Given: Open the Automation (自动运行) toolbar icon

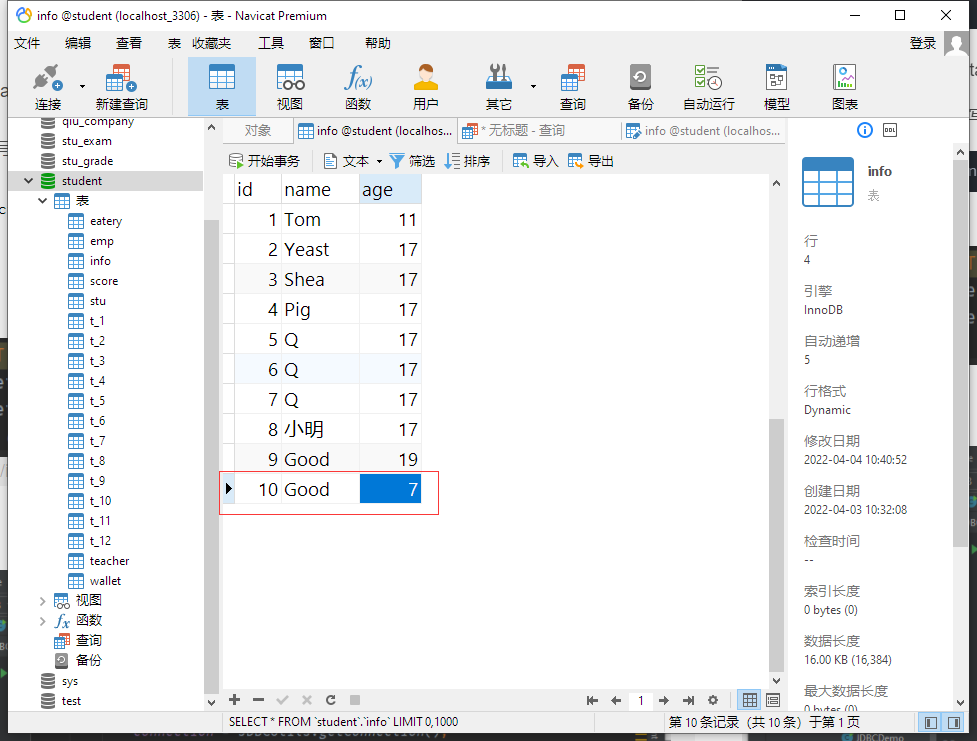Looking at the screenshot, I should 708,87.
